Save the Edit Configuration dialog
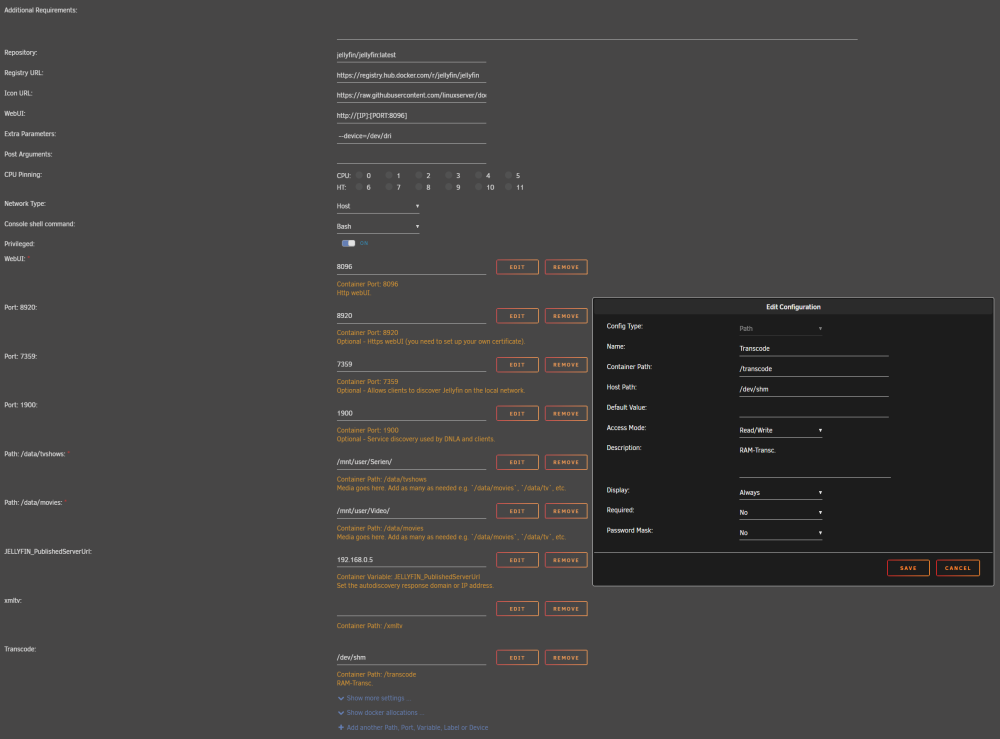 coord(908,567)
